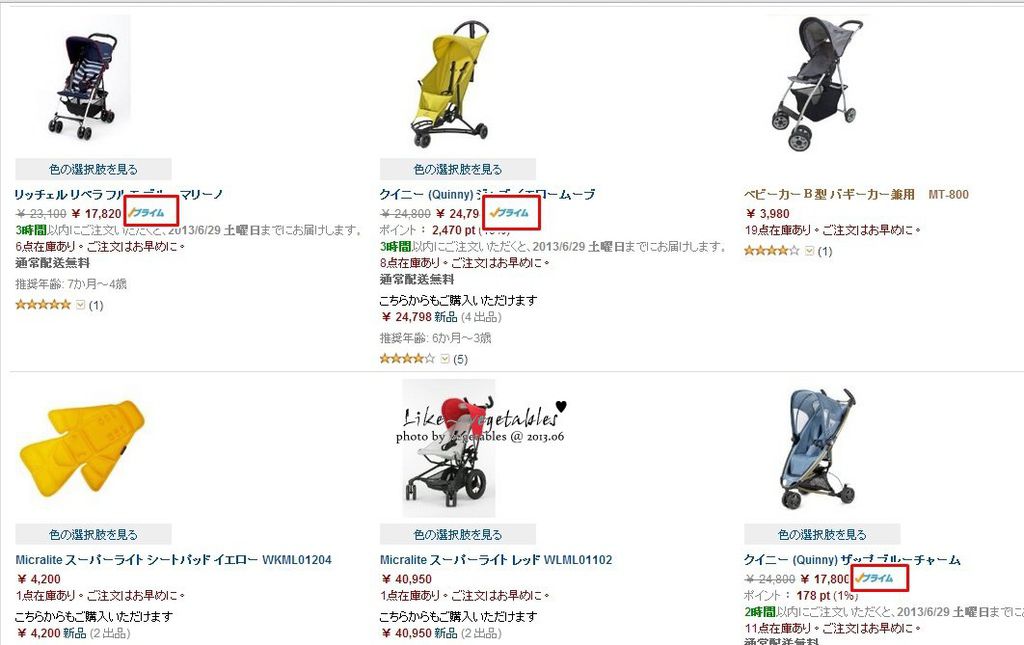
Task: Open color options for Richell navy stroller
Action: pyautogui.click(x=93, y=169)
